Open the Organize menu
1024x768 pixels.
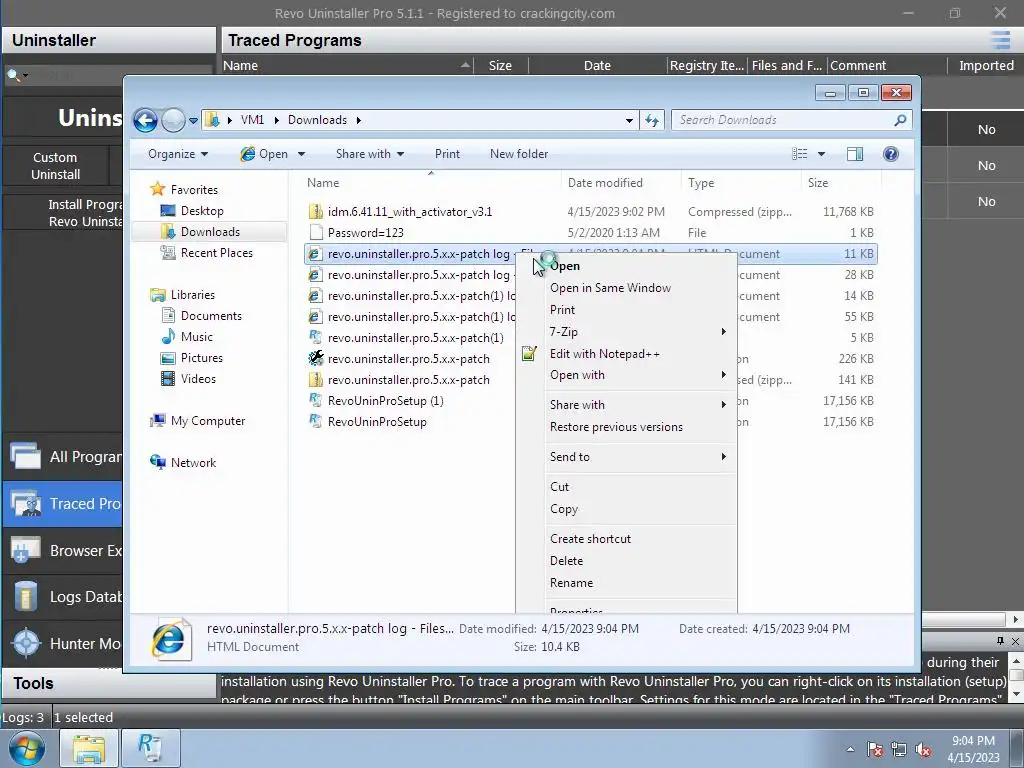click(x=178, y=154)
